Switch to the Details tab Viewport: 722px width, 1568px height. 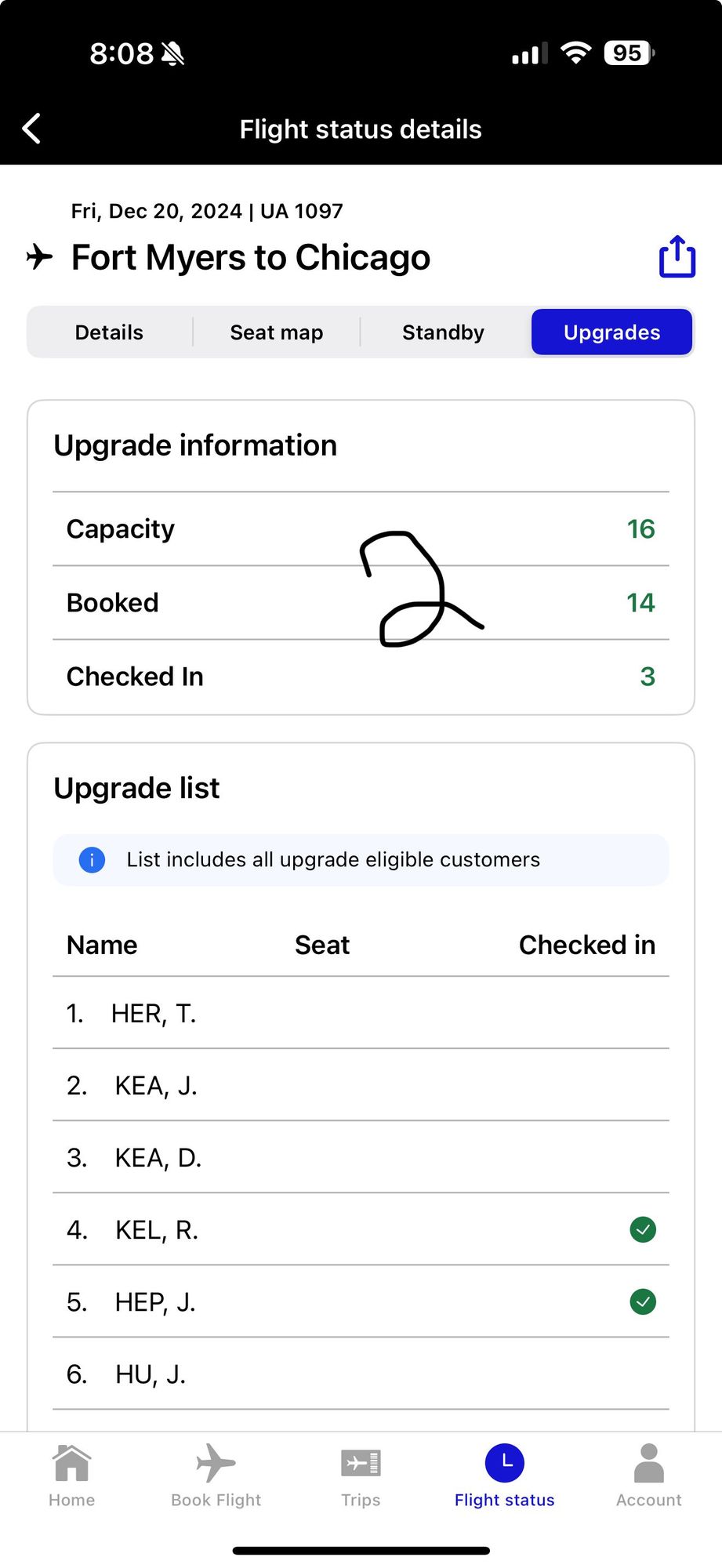109,332
